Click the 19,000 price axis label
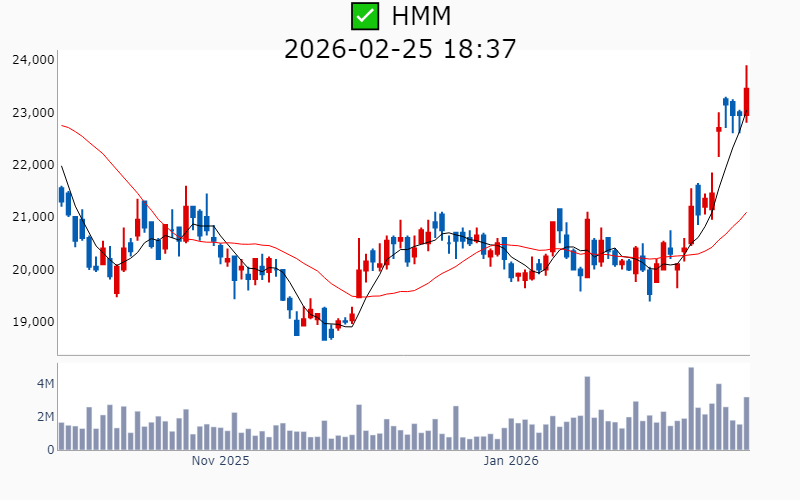 (33, 322)
